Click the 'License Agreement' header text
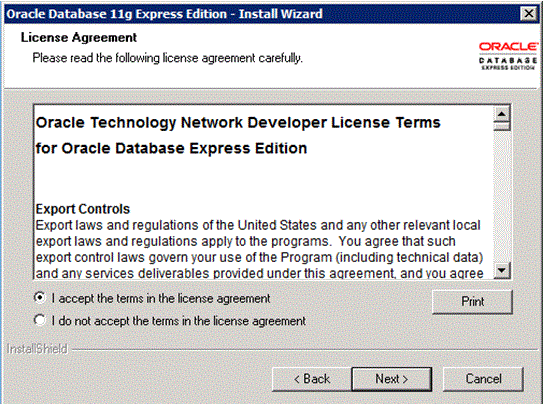This screenshot has width=543, height=404. 79,37
